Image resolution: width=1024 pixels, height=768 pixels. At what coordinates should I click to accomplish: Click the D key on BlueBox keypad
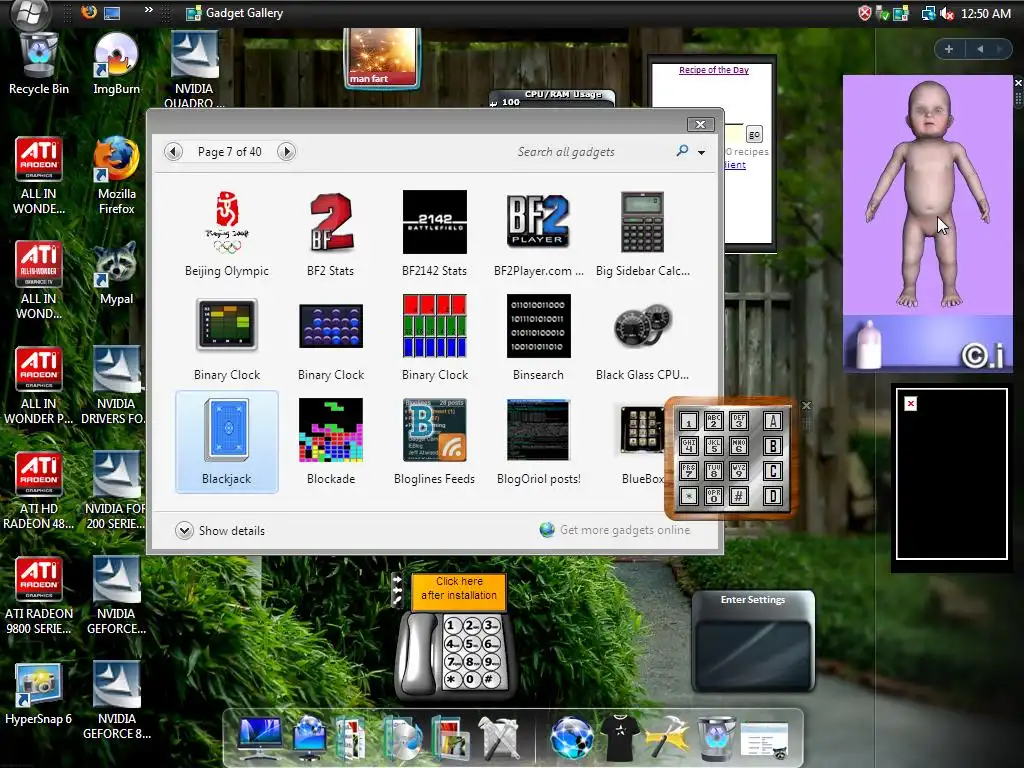pos(773,496)
